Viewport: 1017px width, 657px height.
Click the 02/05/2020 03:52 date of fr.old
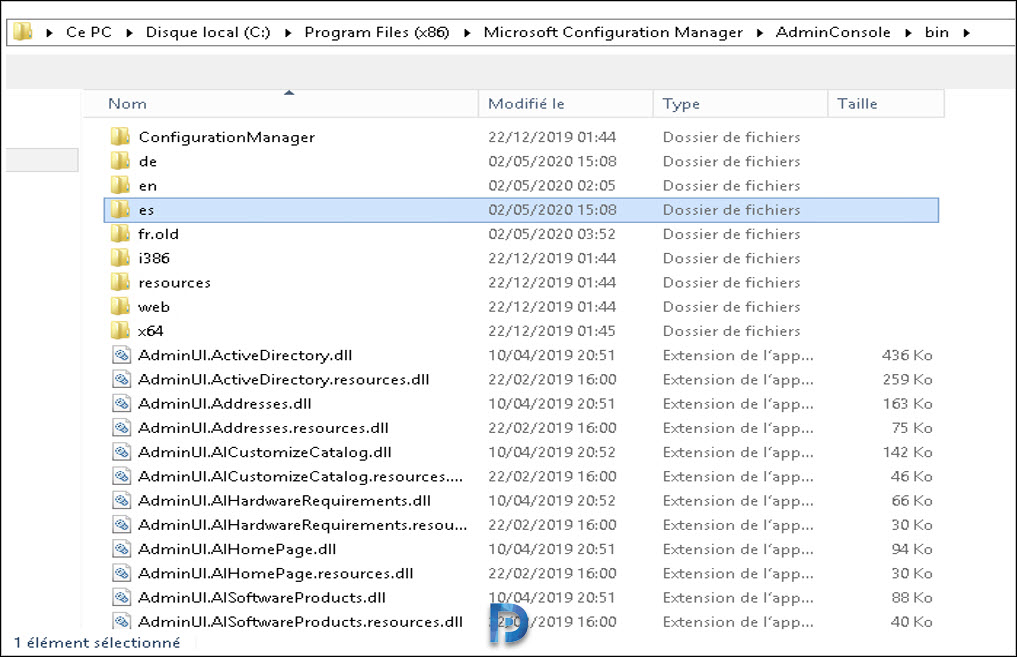[552, 233]
